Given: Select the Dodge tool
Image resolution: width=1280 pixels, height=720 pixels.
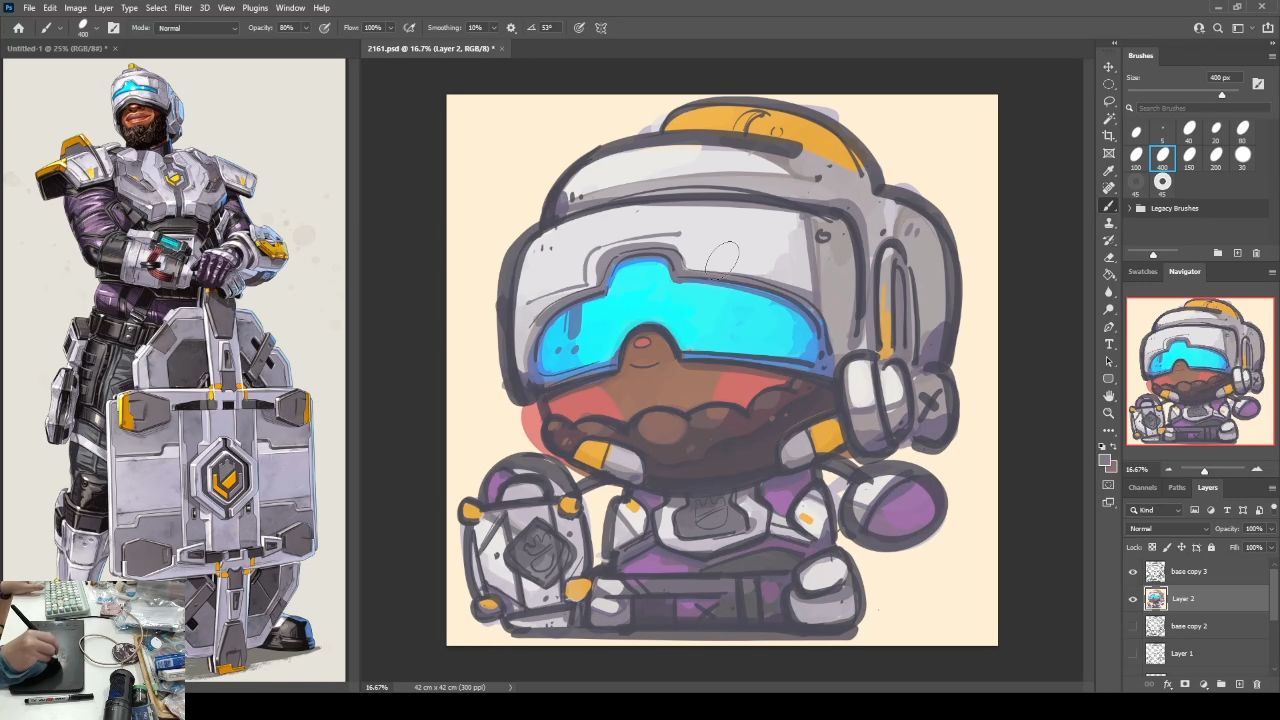Looking at the screenshot, I should tap(1108, 309).
